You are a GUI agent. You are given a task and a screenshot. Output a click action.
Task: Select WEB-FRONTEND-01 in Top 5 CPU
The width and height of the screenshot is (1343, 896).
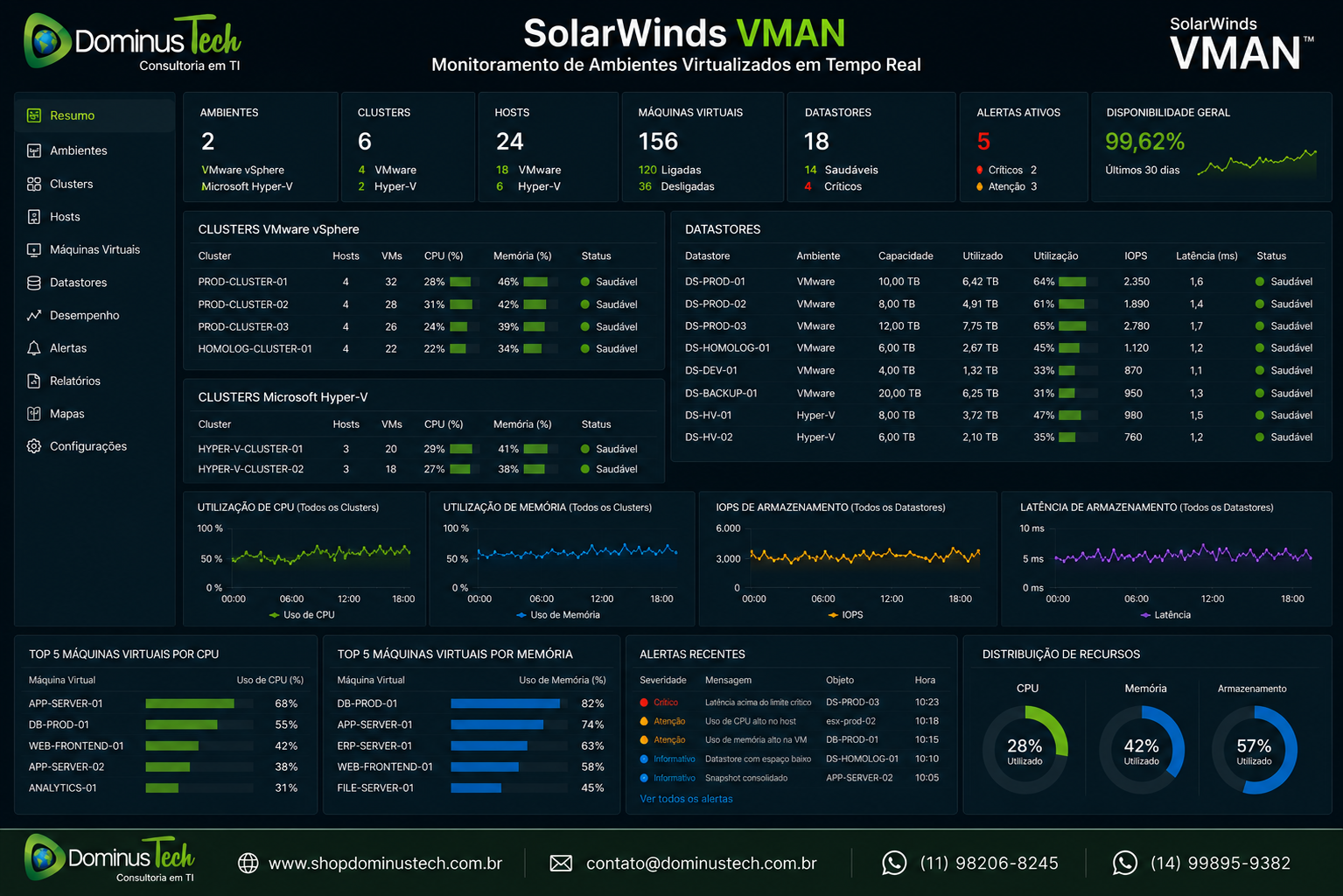click(x=76, y=746)
